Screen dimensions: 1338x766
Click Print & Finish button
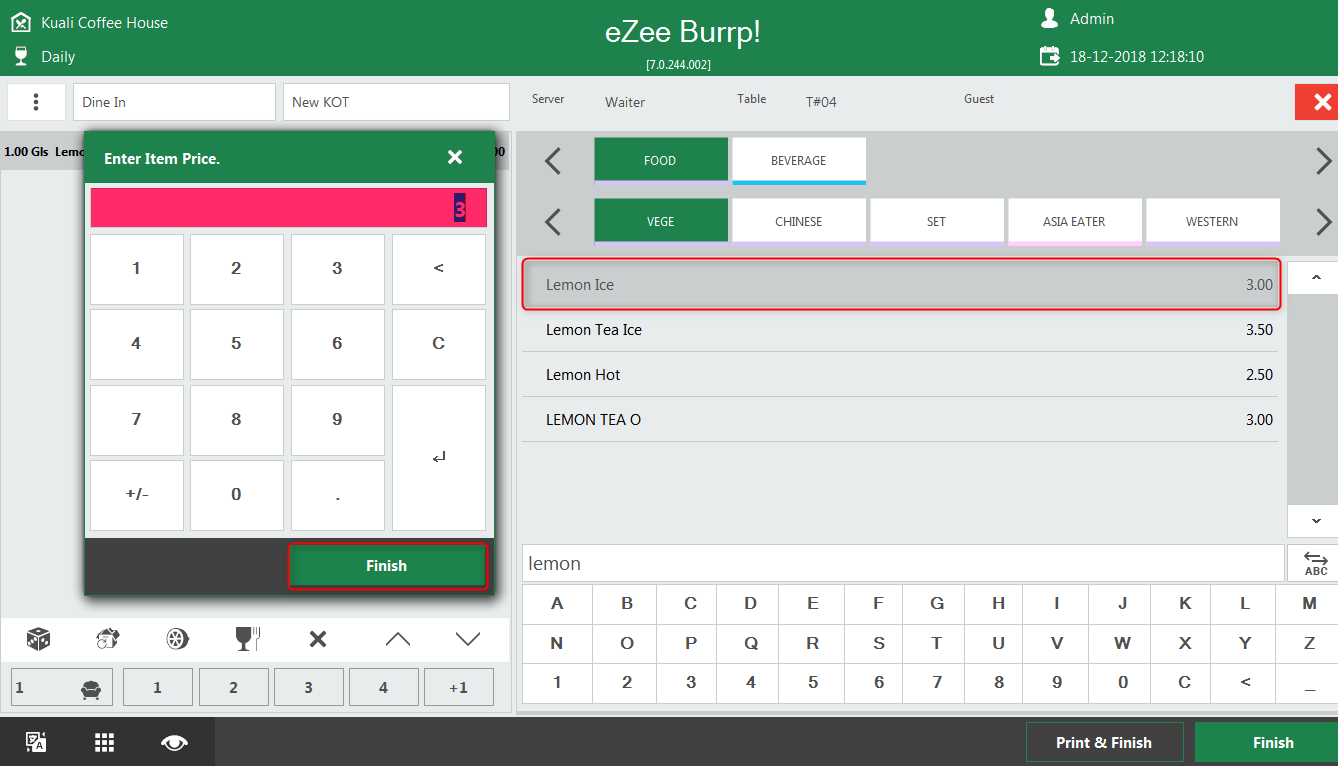pyautogui.click(x=1104, y=743)
